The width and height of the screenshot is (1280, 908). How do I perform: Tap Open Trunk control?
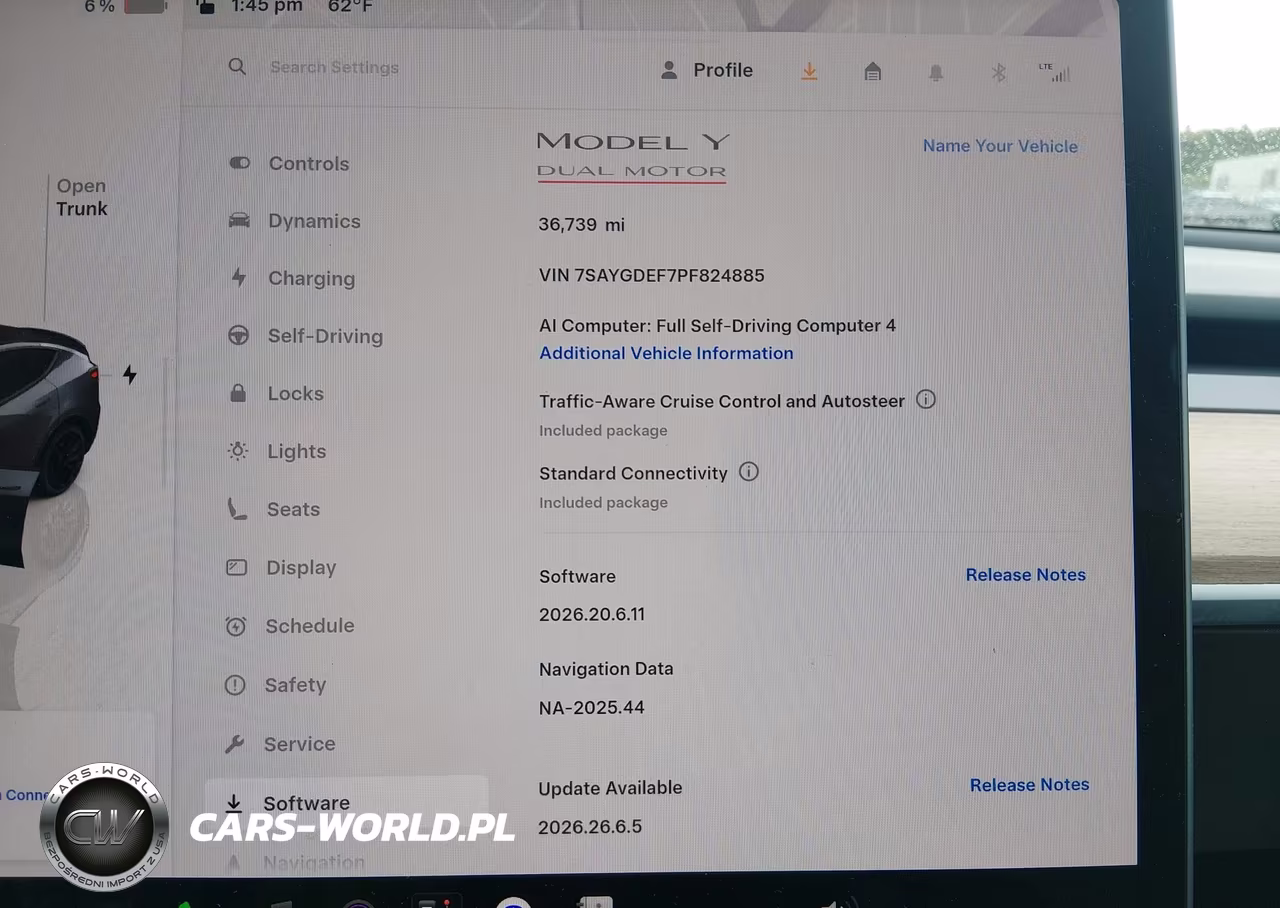coord(81,197)
